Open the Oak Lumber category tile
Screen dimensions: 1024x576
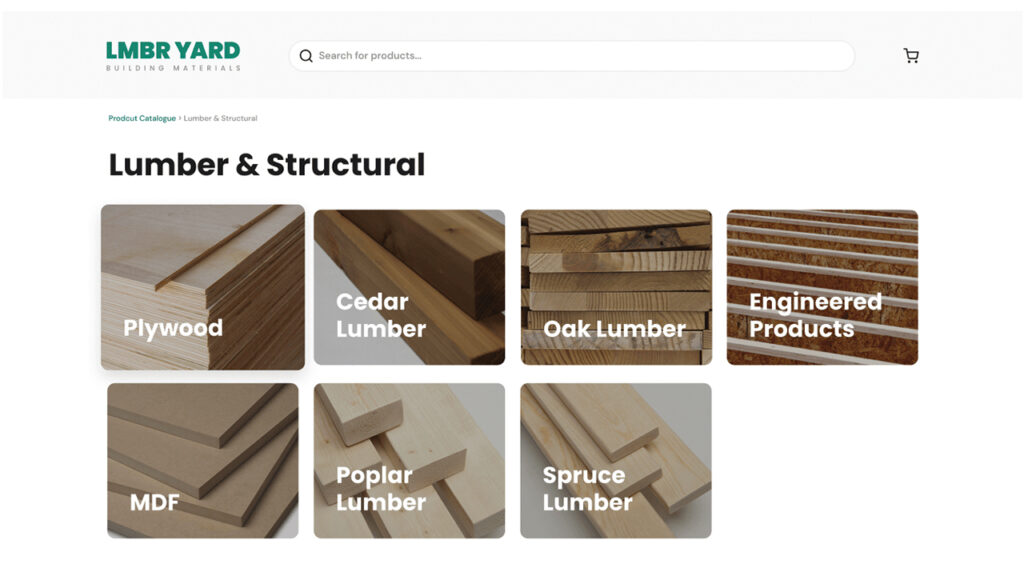(616, 287)
